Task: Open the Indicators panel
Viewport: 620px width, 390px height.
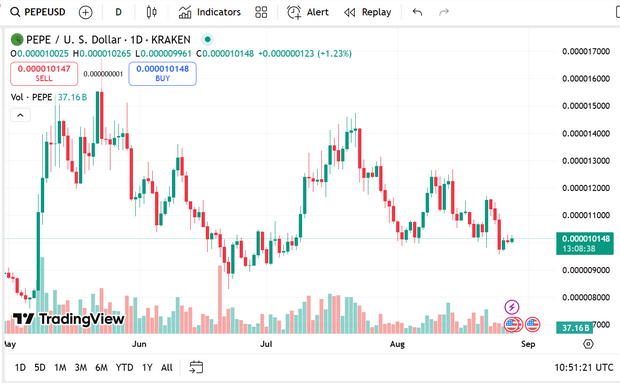Action: click(210, 12)
